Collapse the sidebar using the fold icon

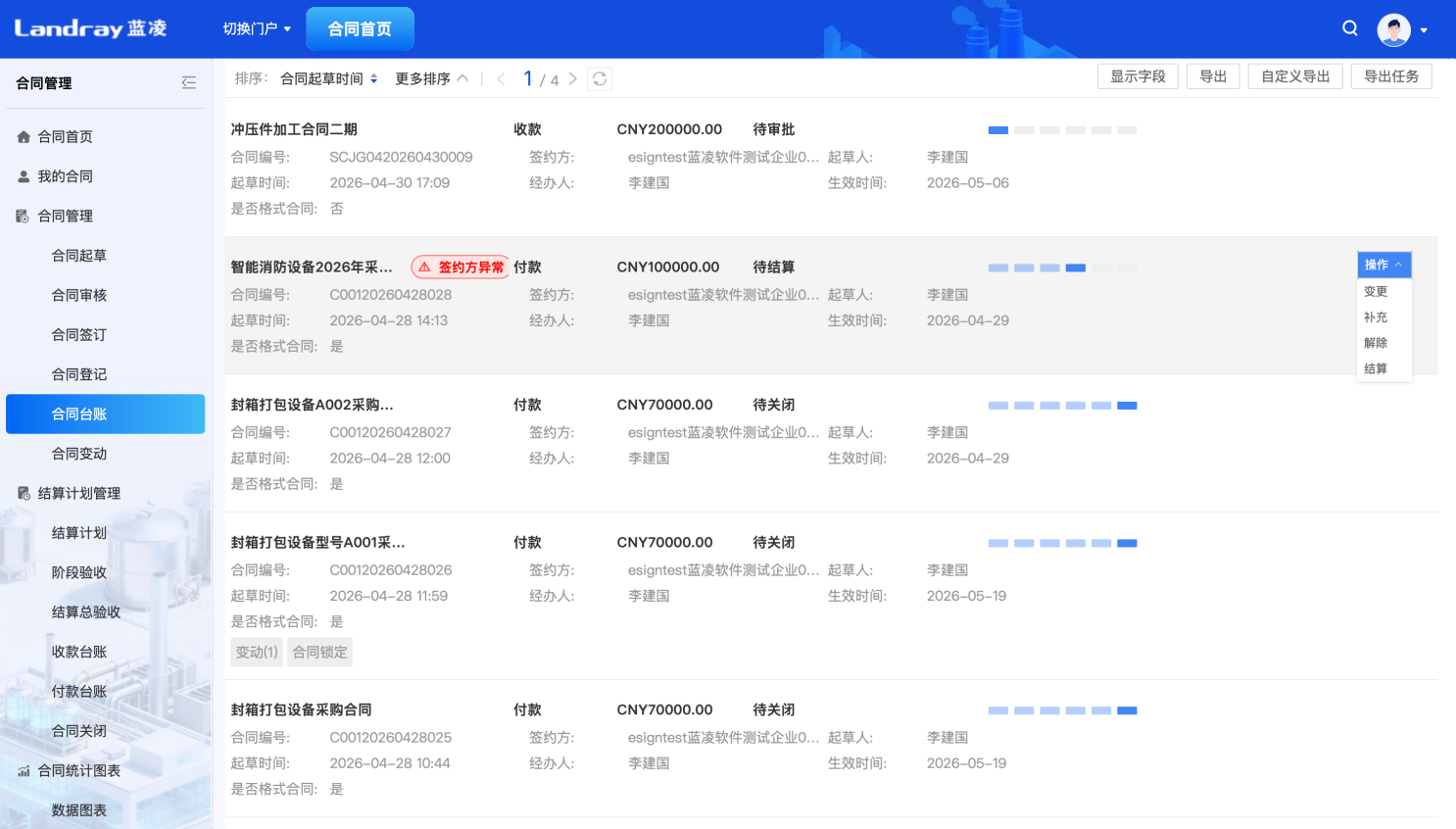tap(189, 83)
